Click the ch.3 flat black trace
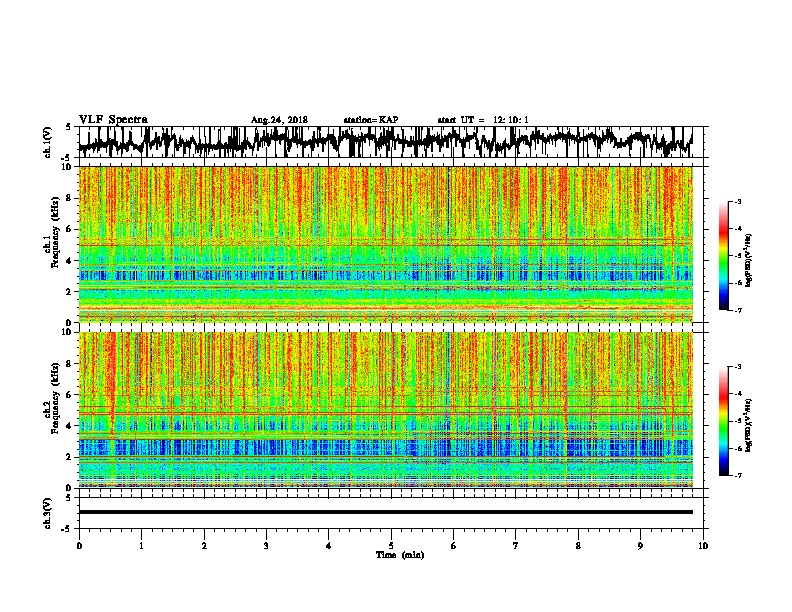 pos(386,512)
